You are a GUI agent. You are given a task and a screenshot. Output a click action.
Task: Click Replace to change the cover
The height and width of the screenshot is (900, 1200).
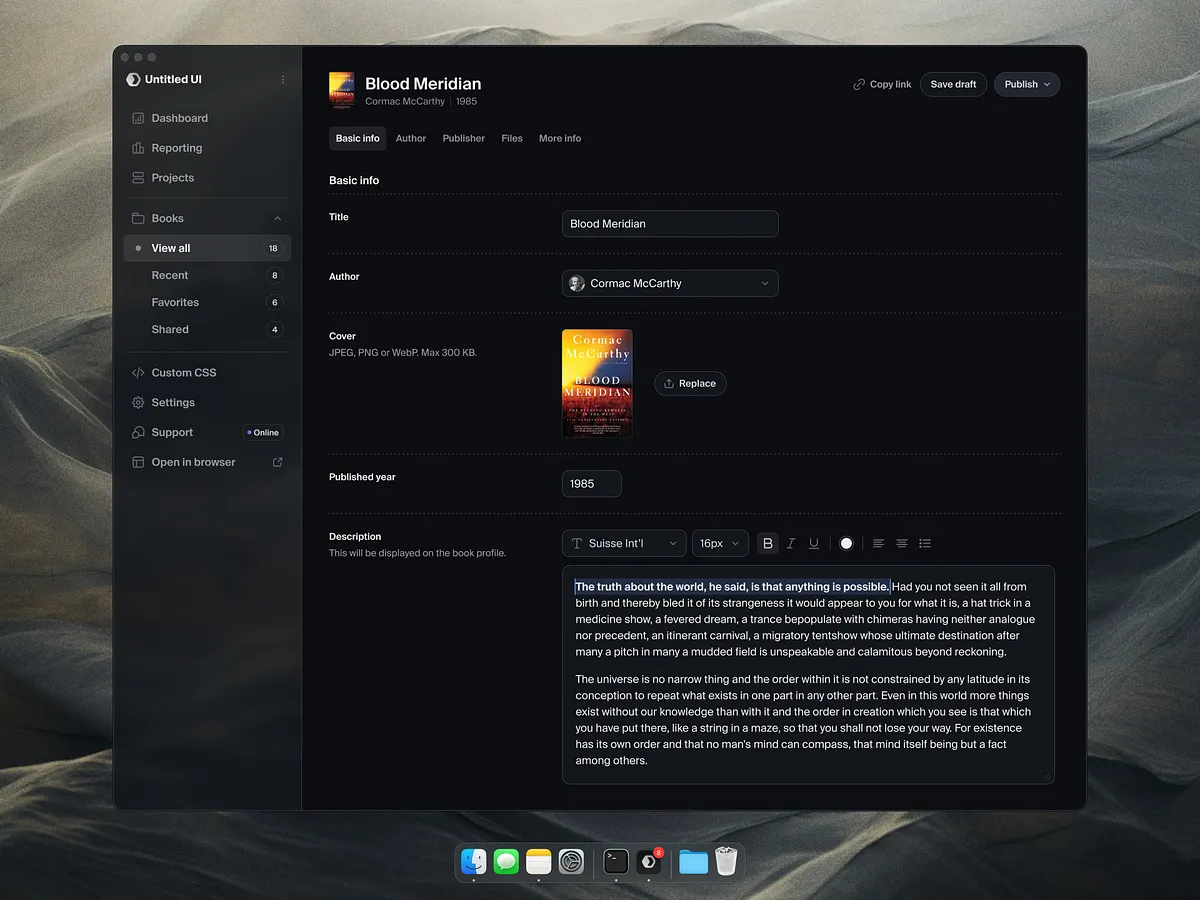click(x=690, y=384)
